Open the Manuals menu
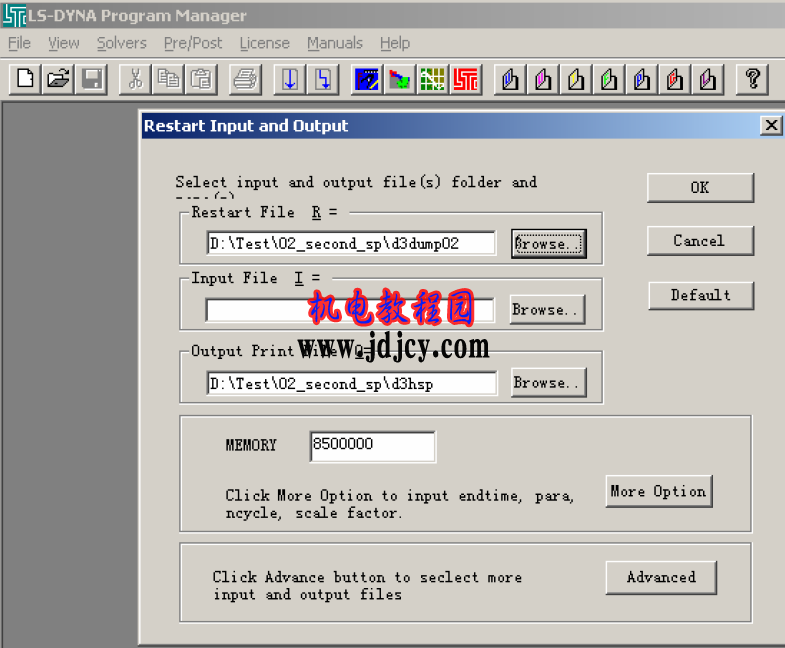Screen dimensions: 785x648 pyautogui.click(x=335, y=44)
